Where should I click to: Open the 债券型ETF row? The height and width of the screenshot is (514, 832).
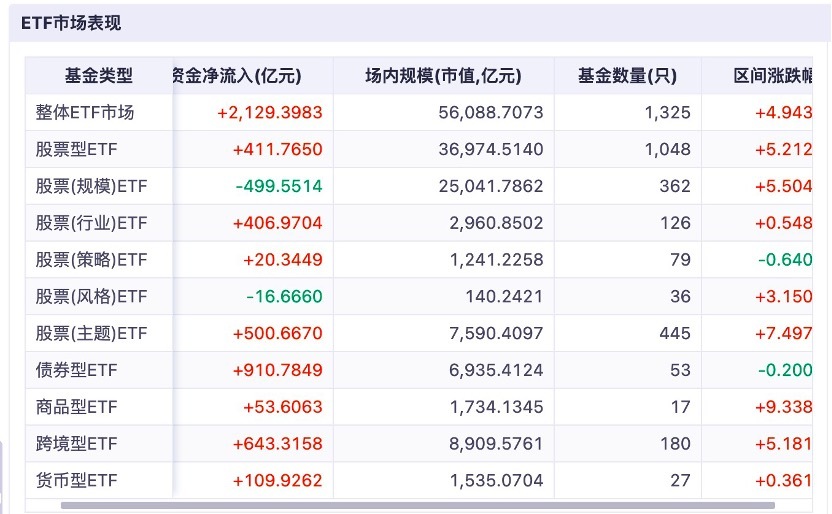point(77,370)
